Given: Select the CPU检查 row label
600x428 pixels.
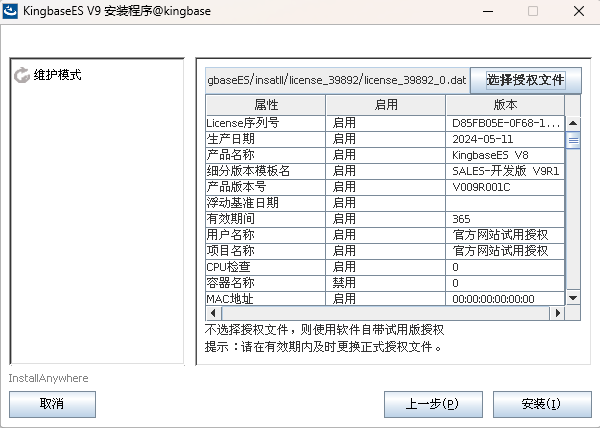Looking at the screenshot, I should [x=228, y=267].
